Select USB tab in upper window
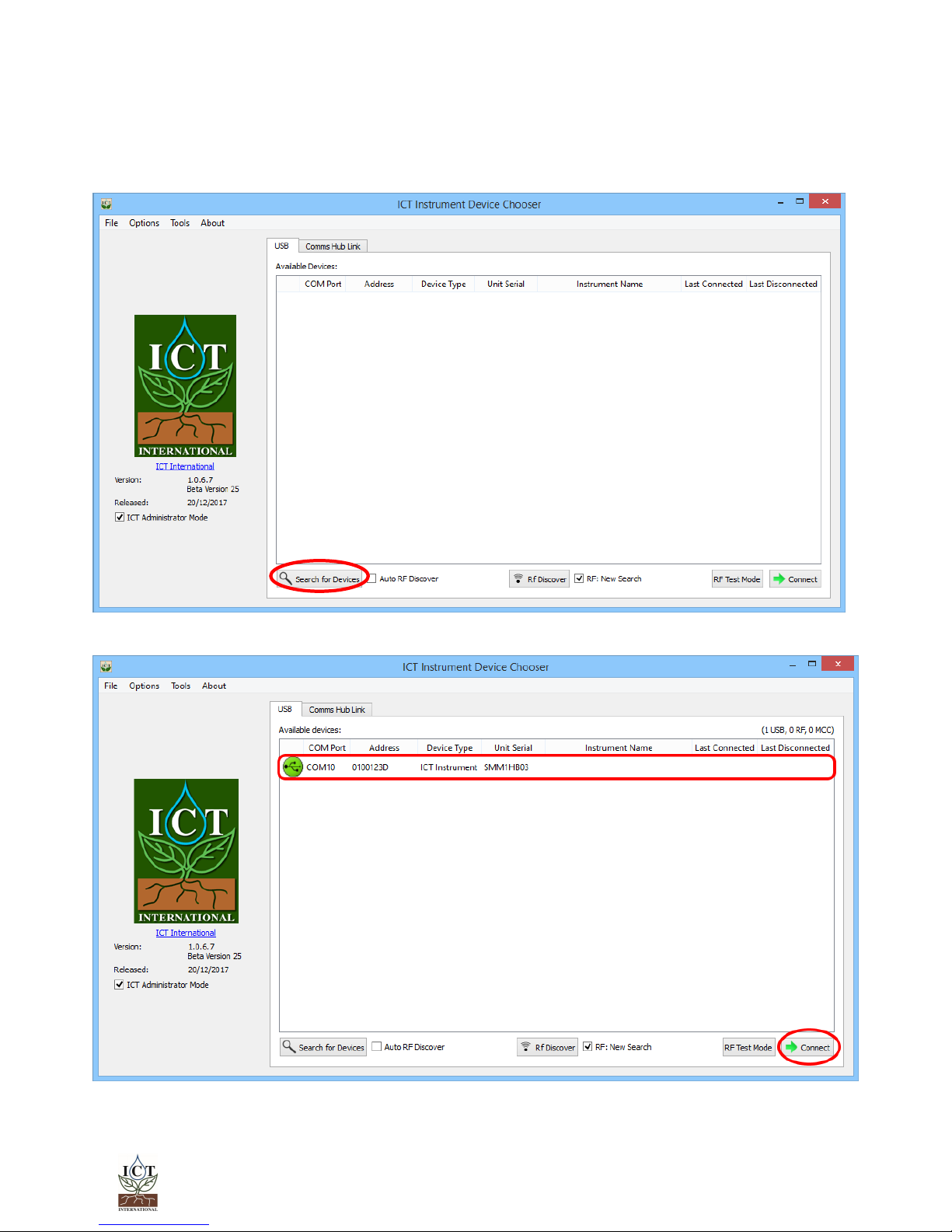This screenshot has height=1232, width=952. coord(282,246)
